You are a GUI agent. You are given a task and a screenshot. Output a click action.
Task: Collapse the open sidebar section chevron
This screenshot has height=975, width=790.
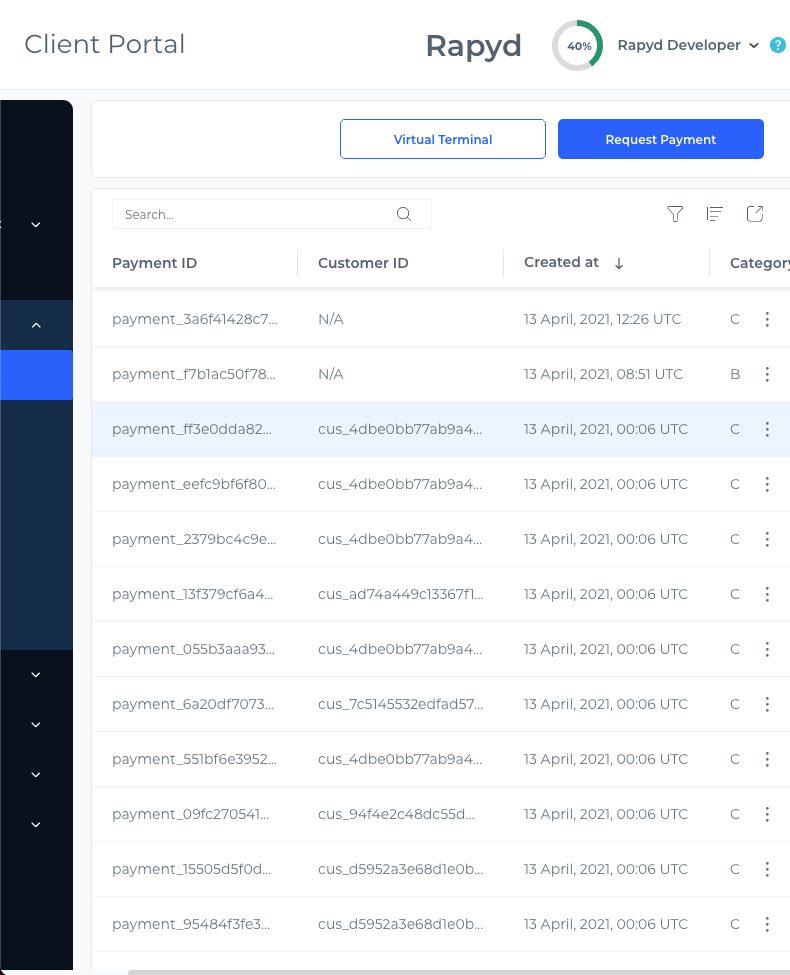36,325
